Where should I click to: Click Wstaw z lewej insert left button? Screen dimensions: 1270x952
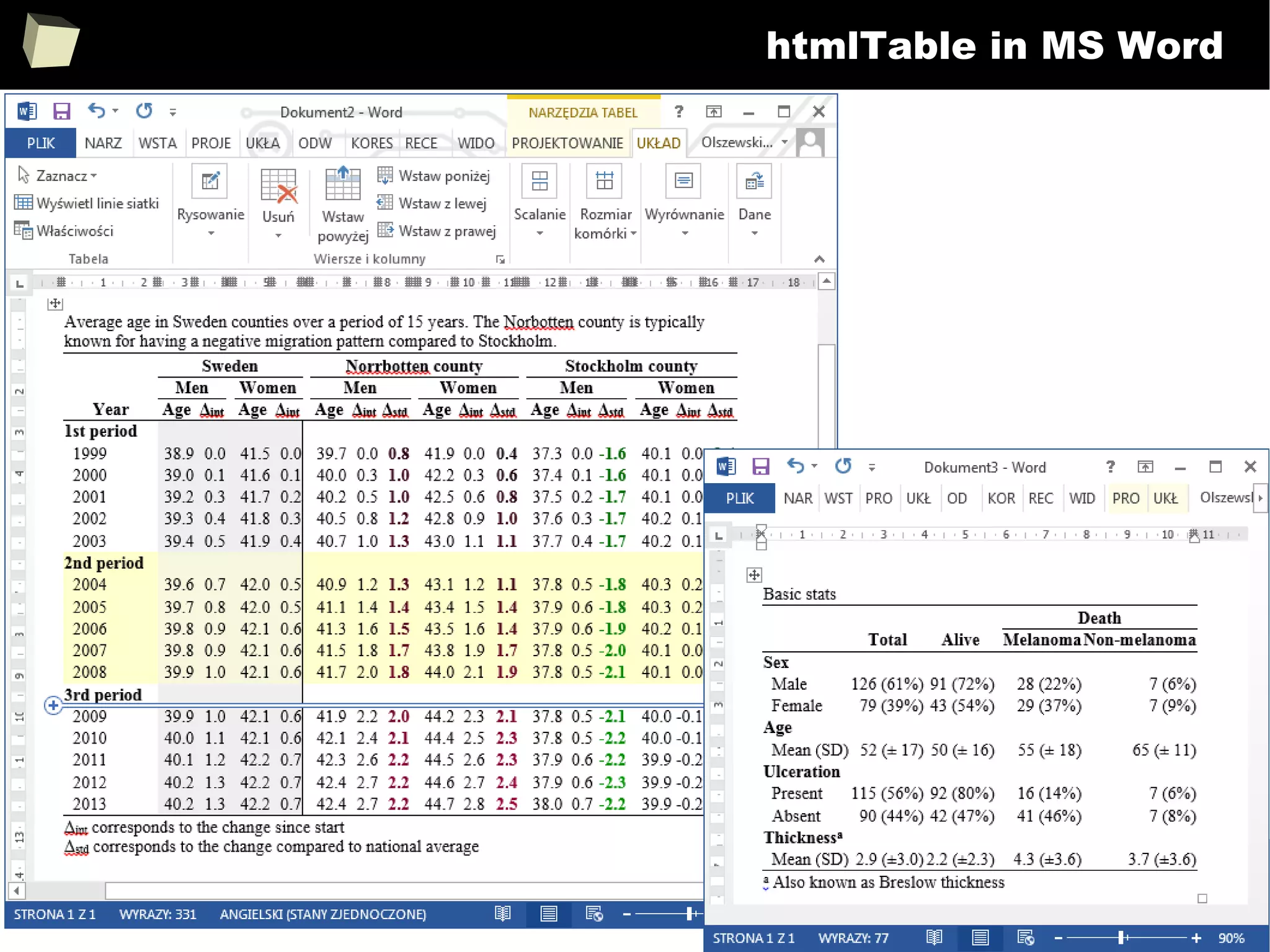click(432, 203)
